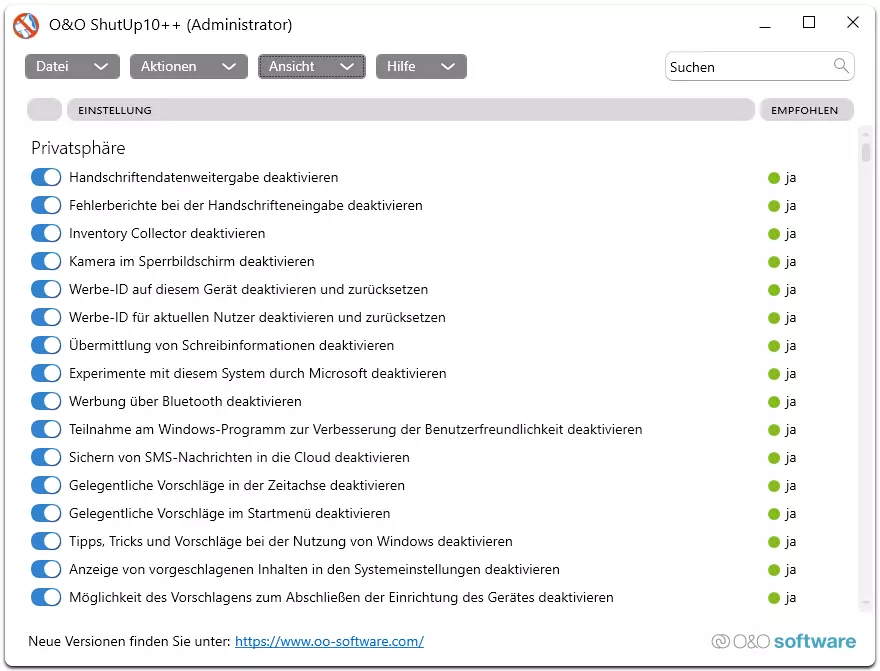Toggle Gelegentliche Vorschläge in der Zeitachse switch
The height and width of the screenshot is (671, 880).
click(x=46, y=486)
